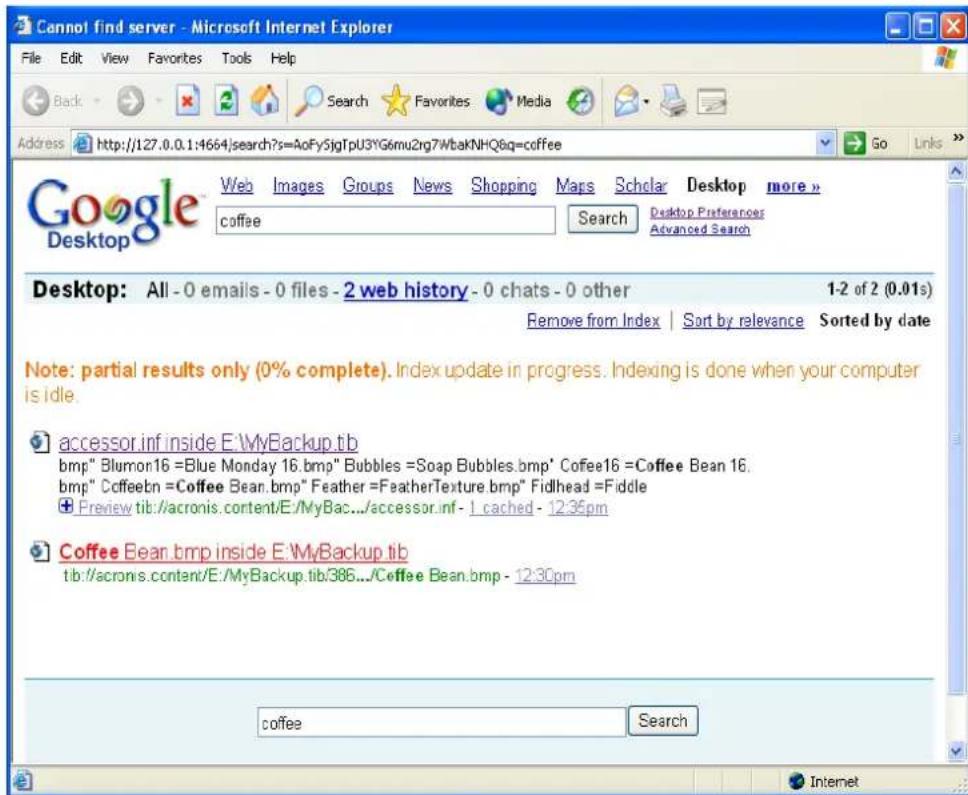This screenshot has width=968, height=795.
Task: Filter by 2 web history link
Action: click(x=405, y=290)
